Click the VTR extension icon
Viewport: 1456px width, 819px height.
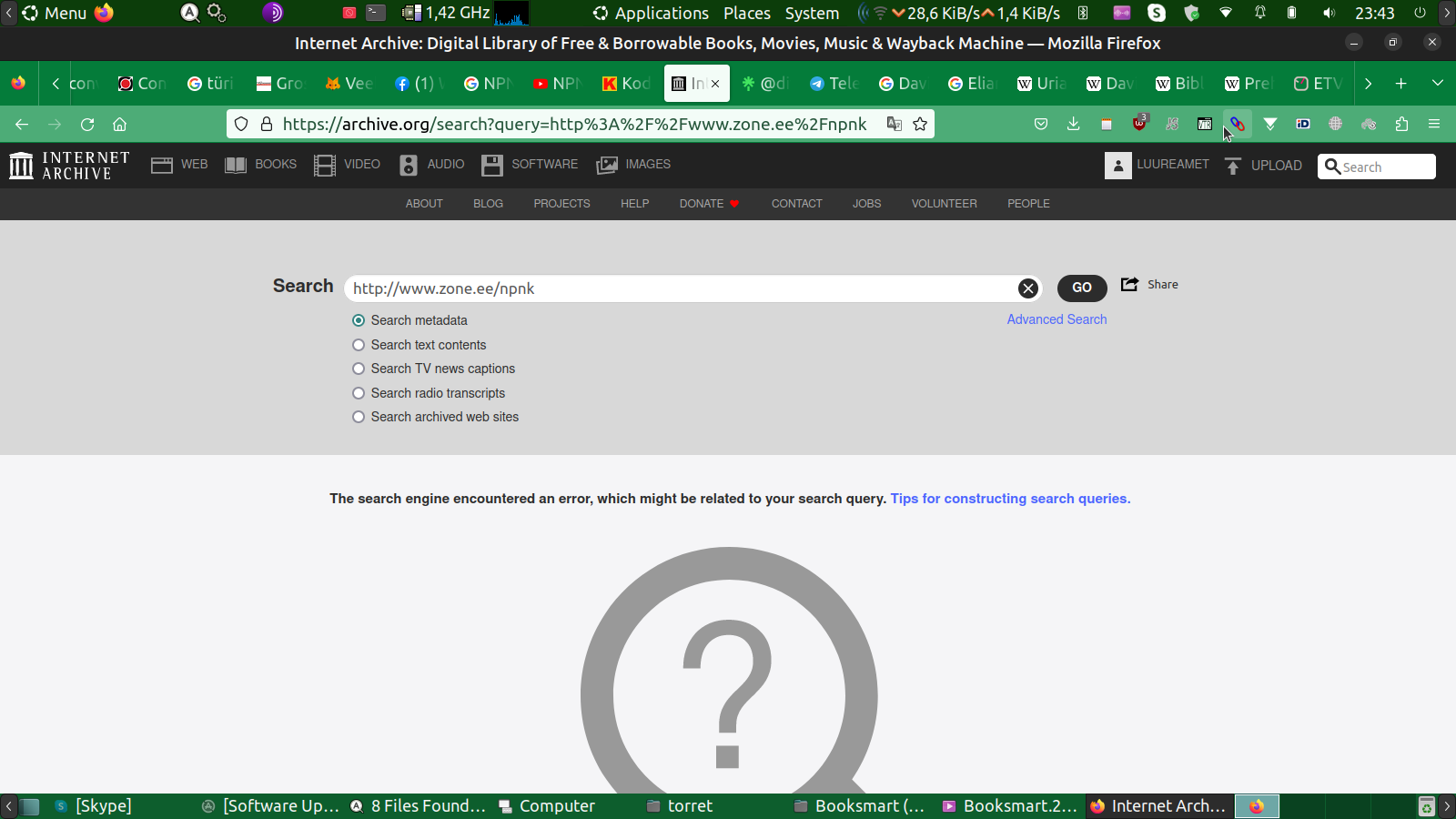[x=1205, y=124]
